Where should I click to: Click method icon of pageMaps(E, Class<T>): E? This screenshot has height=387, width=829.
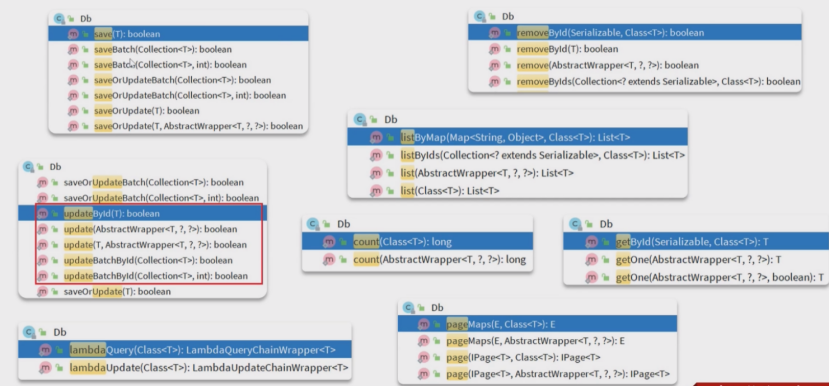click(x=423, y=325)
